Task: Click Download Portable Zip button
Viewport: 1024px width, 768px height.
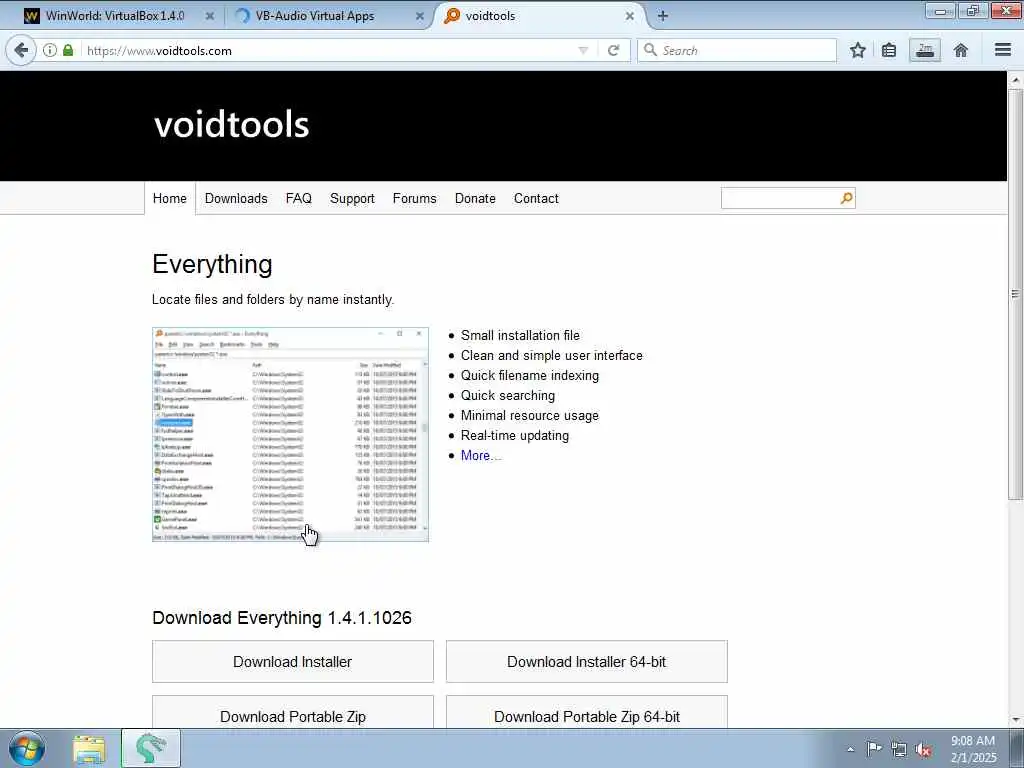Action: pyautogui.click(x=293, y=712)
